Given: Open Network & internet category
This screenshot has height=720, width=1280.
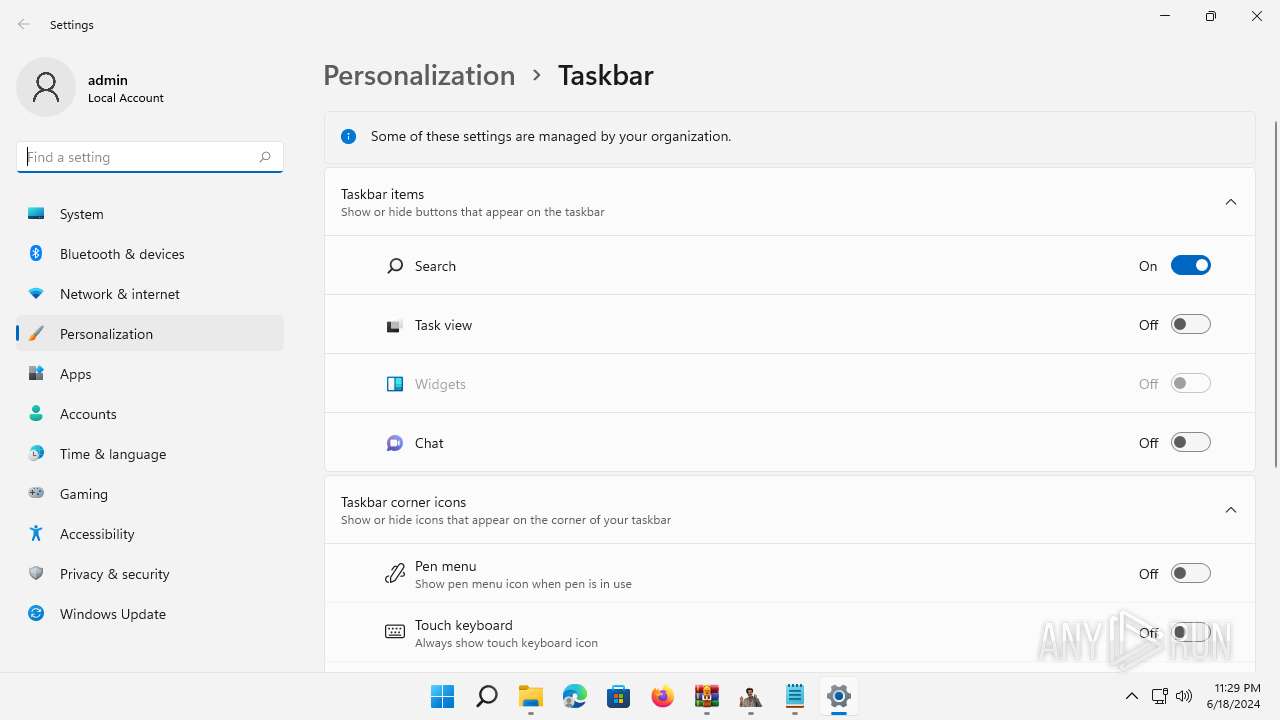Looking at the screenshot, I should coord(150,294).
